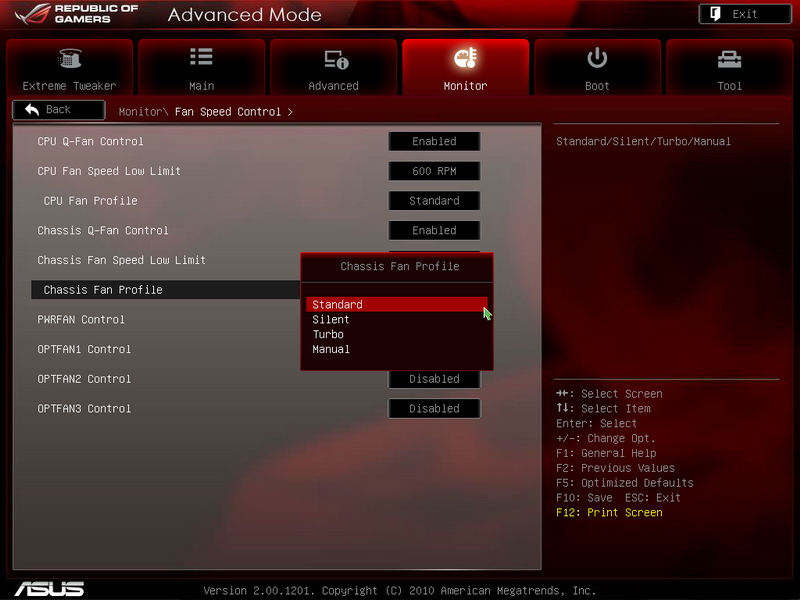Select the CPU Fan Profile label

pyautogui.click(x=90, y=201)
